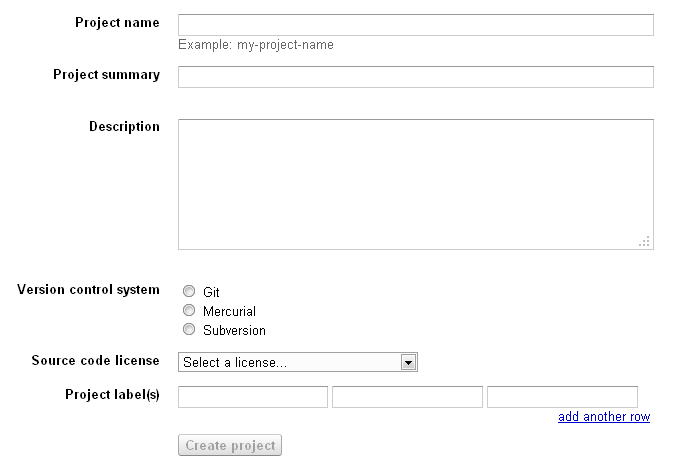Open the 'Select a license...' dropdown
Screen dimensions: 684x473
click(x=289, y=362)
